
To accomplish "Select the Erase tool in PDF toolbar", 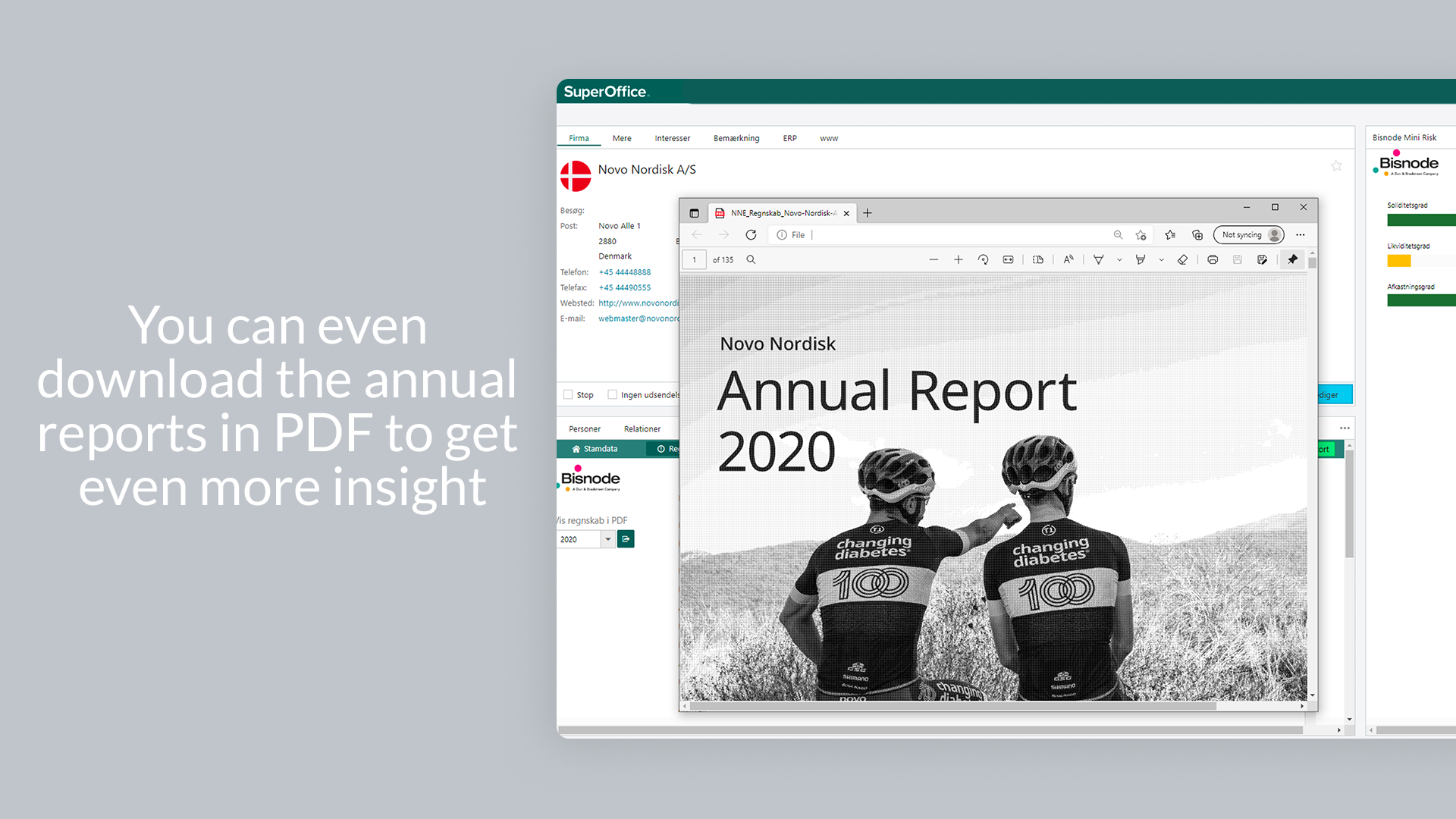I will tap(1182, 259).
